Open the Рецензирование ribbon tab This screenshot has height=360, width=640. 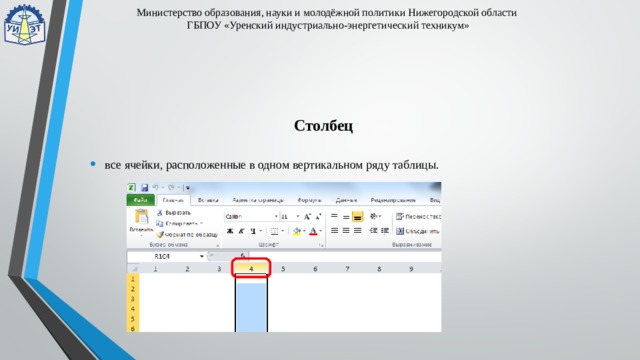tap(393, 200)
